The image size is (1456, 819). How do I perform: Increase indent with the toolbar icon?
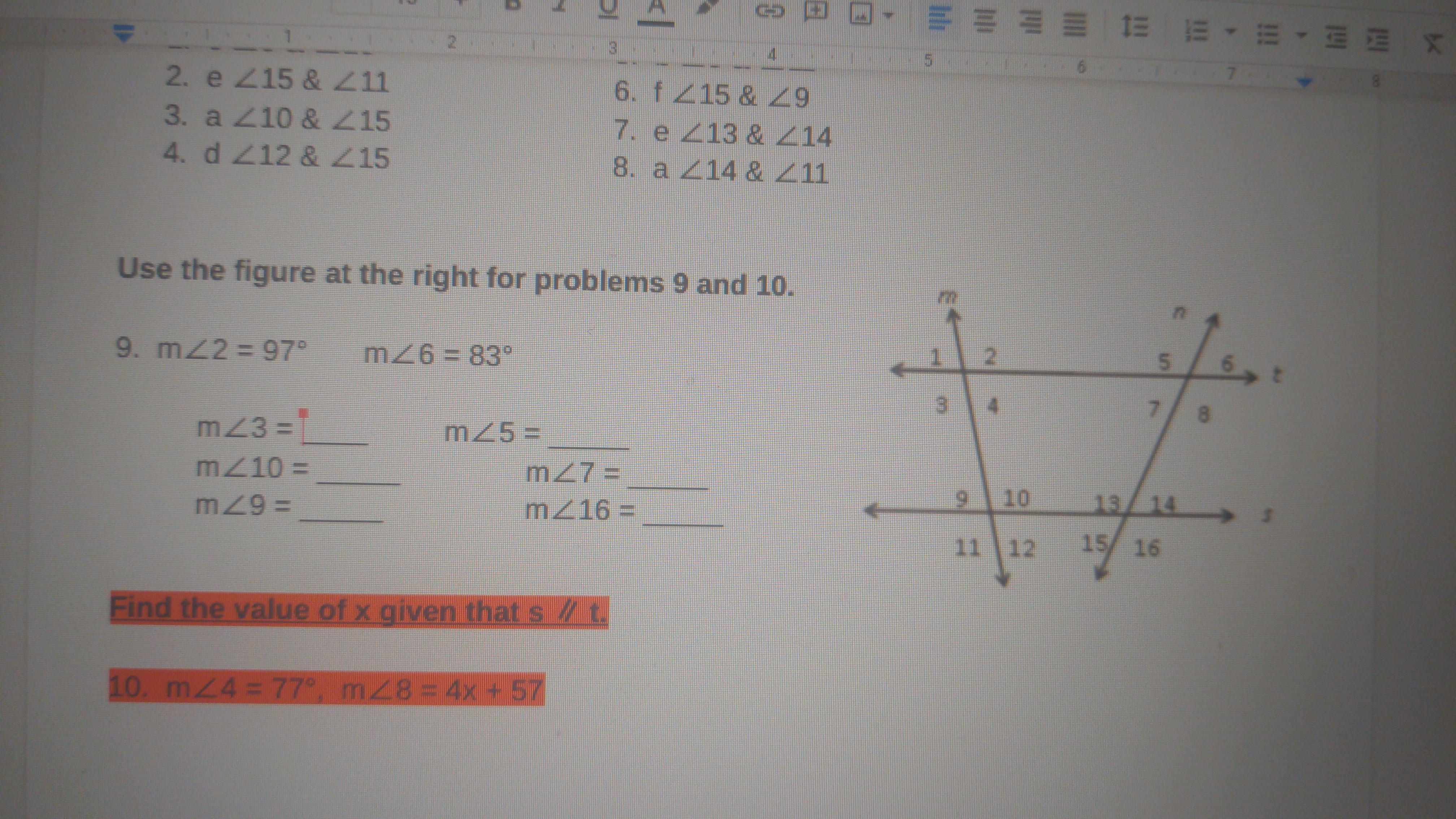pyautogui.click(x=1379, y=41)
